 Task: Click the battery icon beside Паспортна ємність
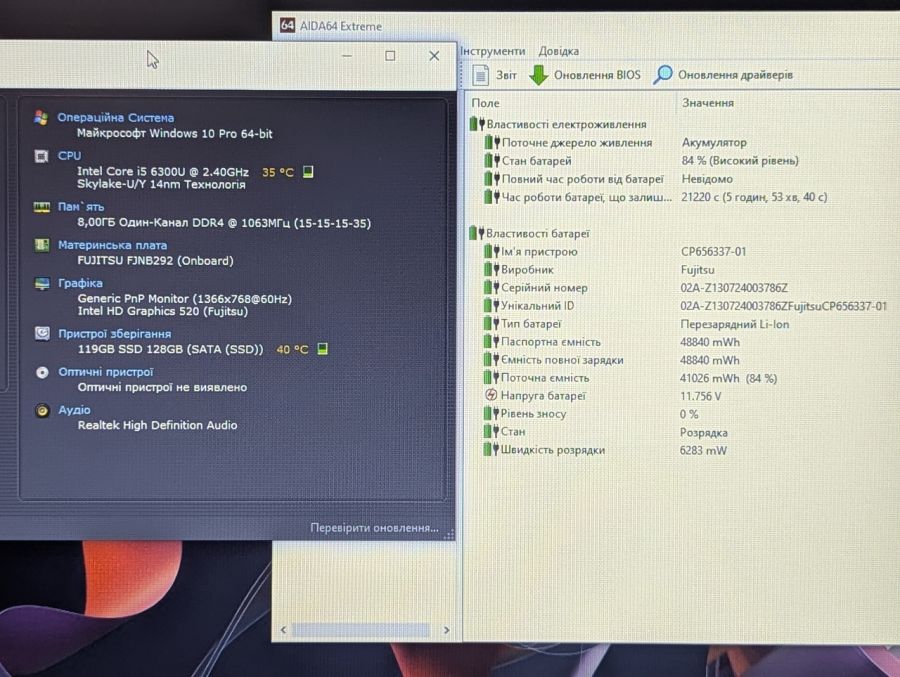coord(491,342)
